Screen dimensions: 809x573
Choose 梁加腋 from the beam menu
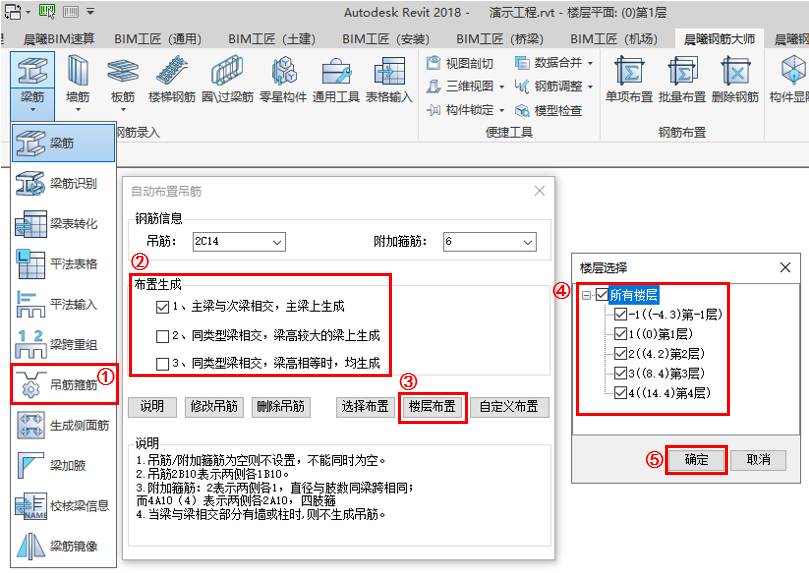coord(63,466)
